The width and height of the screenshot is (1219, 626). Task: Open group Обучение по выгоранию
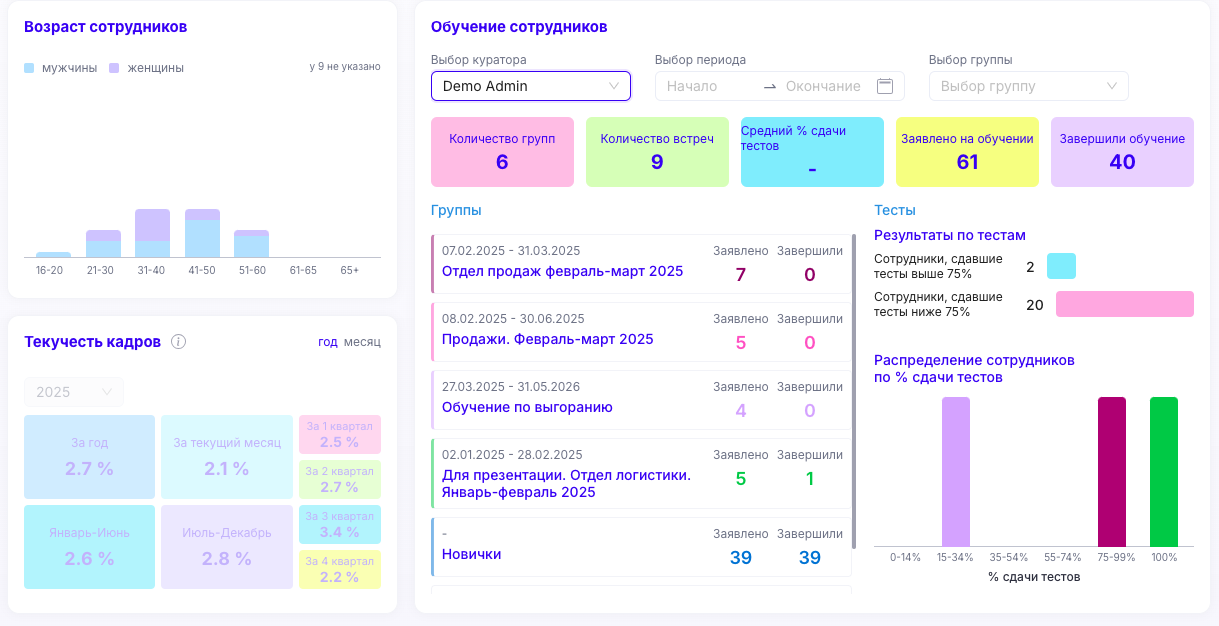click(x=527, y=407)
